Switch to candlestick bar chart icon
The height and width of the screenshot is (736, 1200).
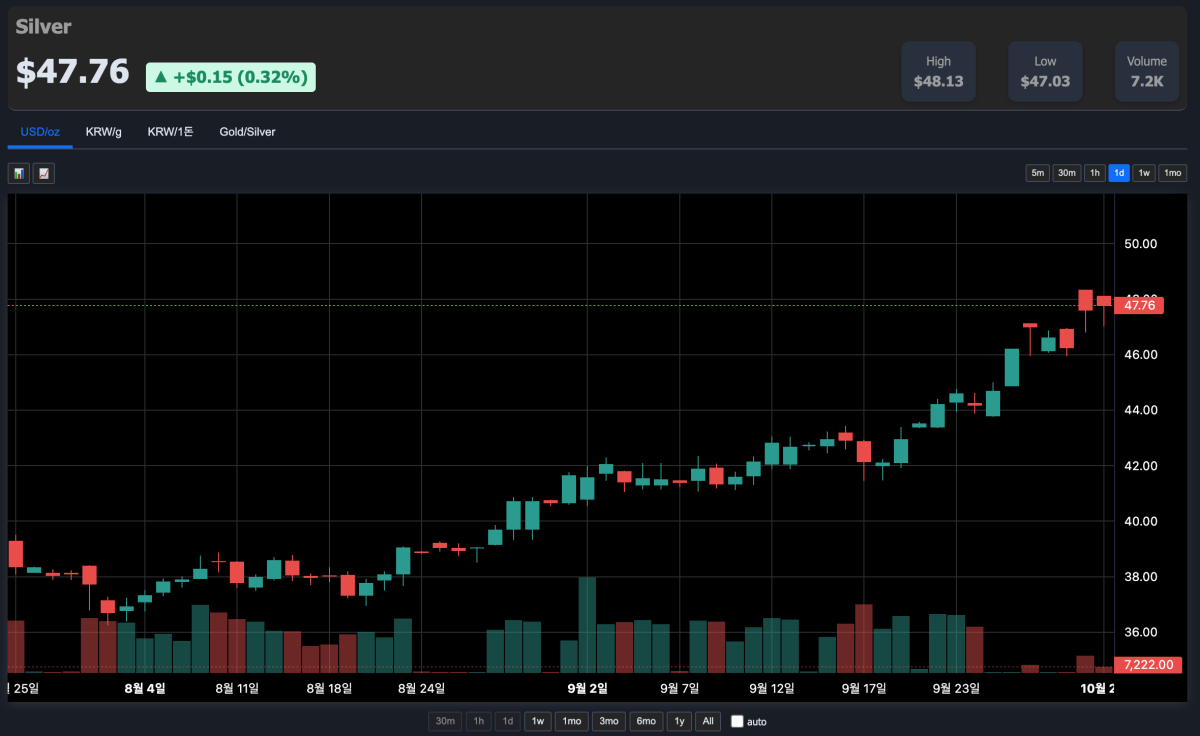pyautogui.click(x=18, y=174)
